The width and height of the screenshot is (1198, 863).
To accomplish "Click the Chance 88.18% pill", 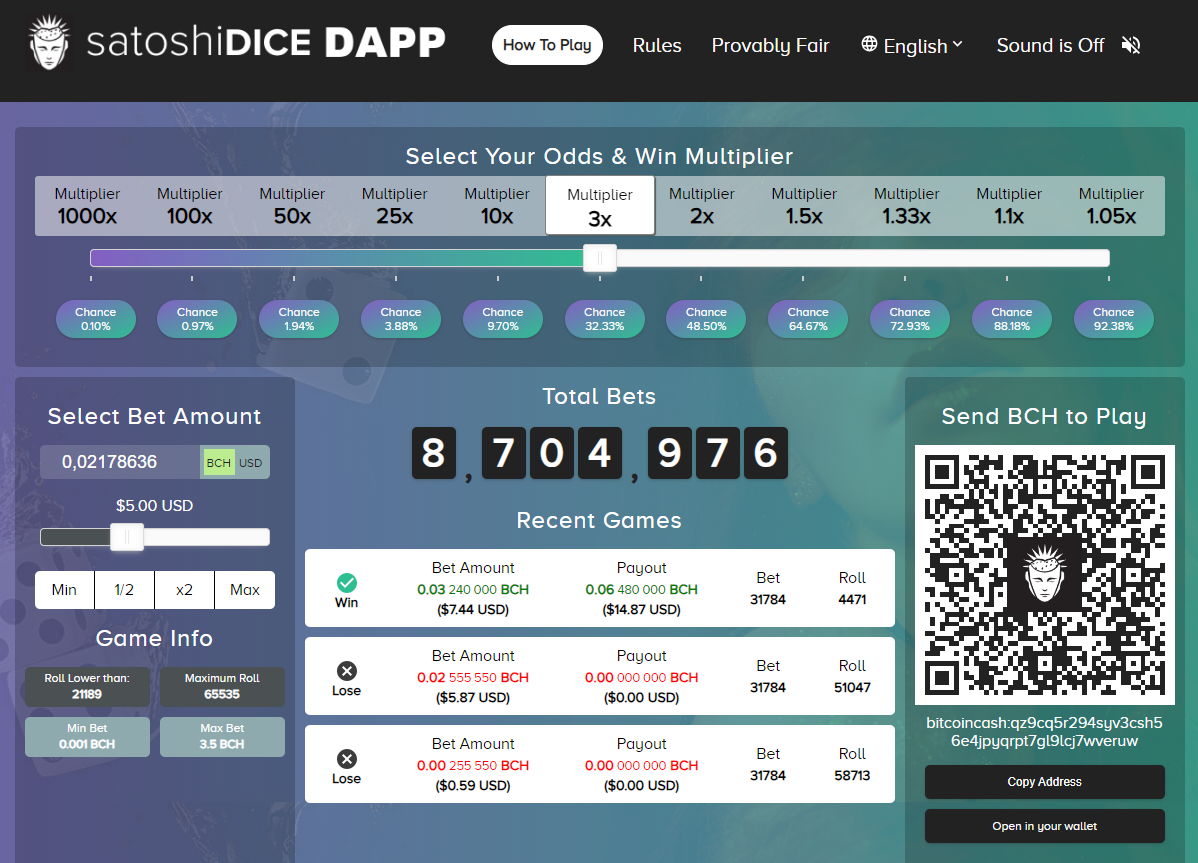I will (x=1012, y=319).
